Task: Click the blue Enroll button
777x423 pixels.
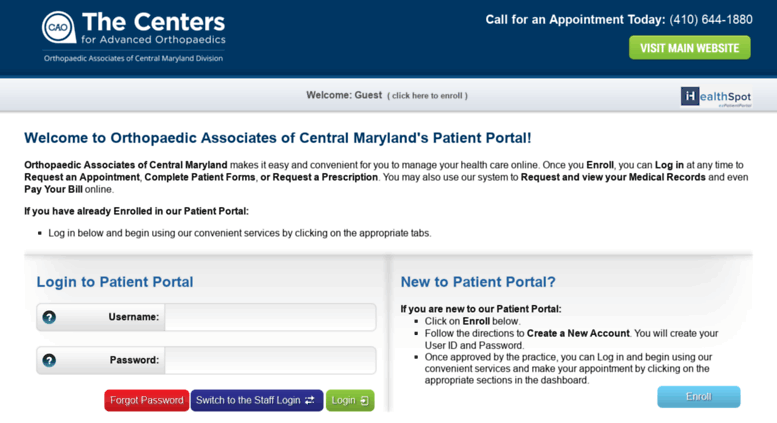Action: tap(699, 397)
